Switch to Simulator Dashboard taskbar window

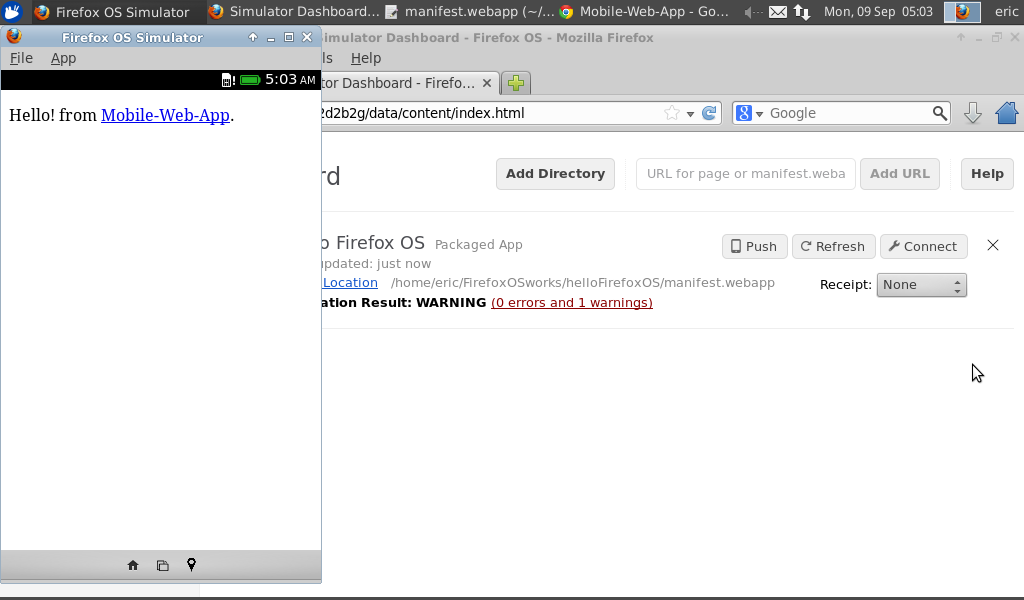click(x=295, y=12)
